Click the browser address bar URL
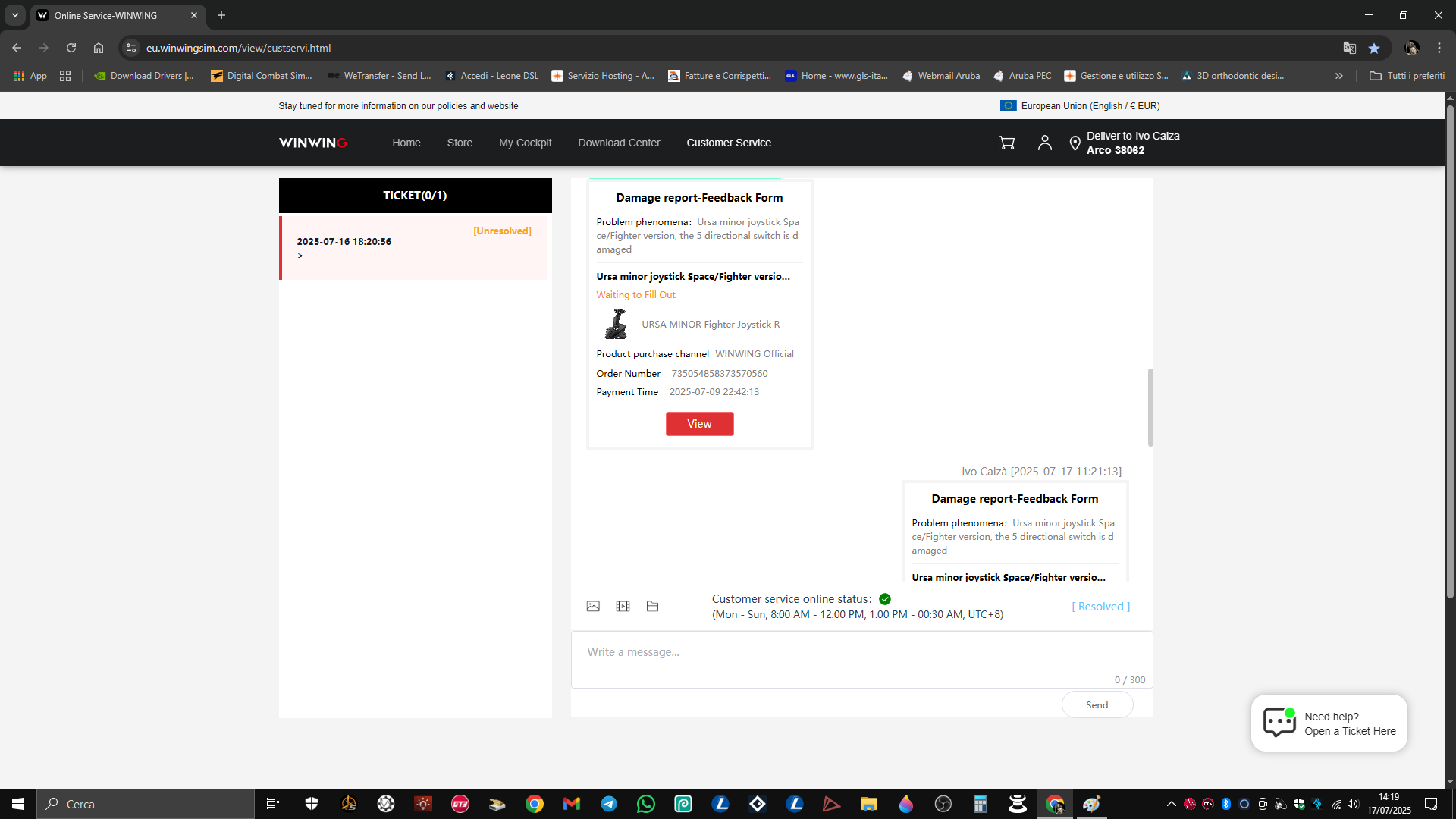Screen dimensions: 1456x819 pyautogui.click(x=238, y=48)
